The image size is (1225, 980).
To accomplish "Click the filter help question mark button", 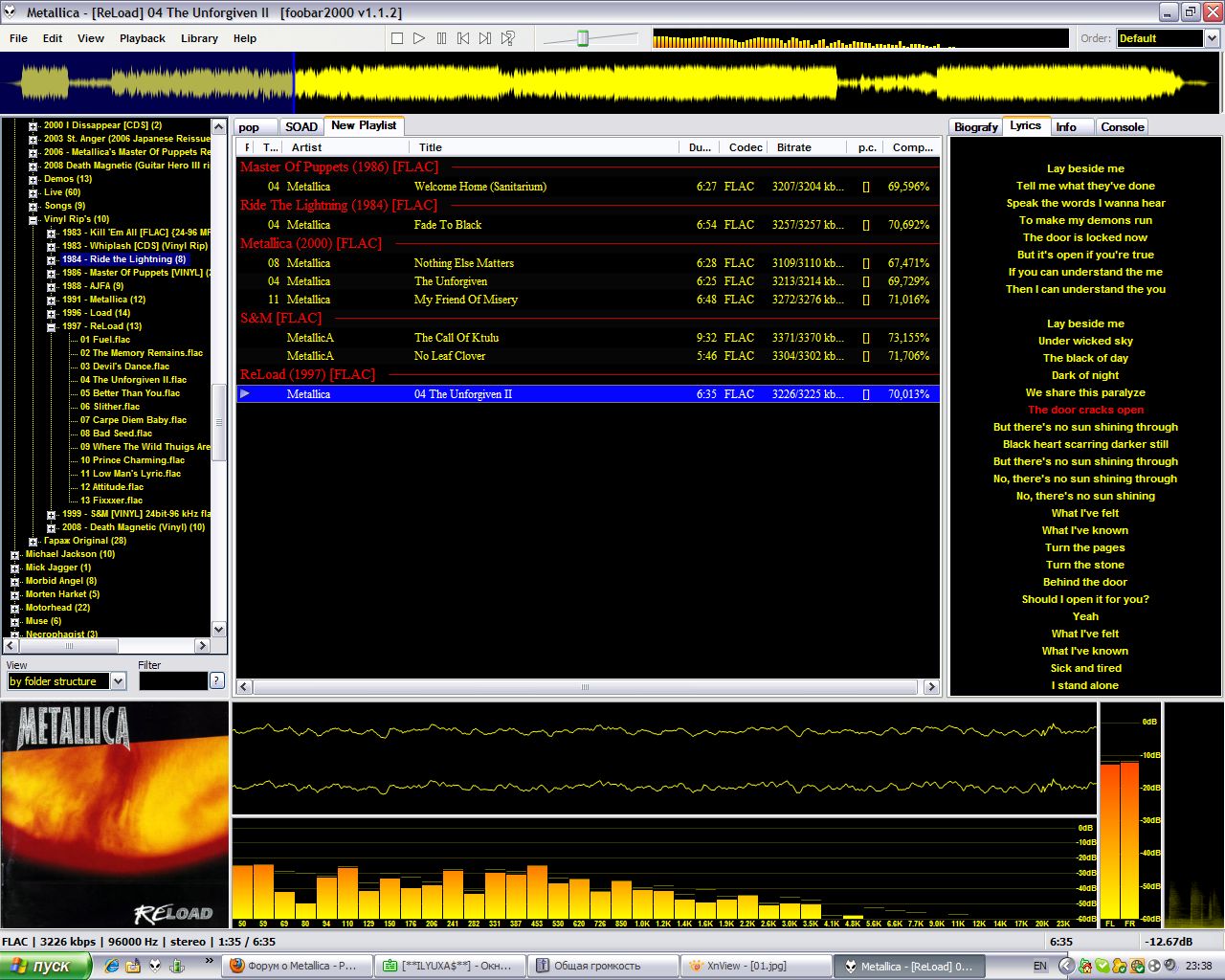I will coord(217,680).
